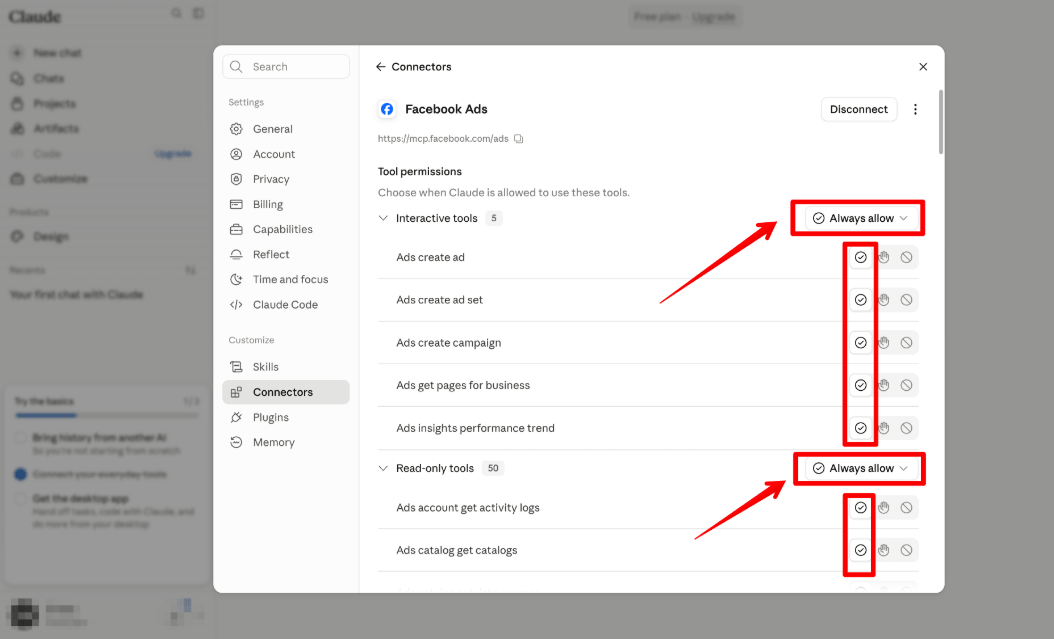This screenshot has width=1054, height=639.
Task: Click Upgrade in Free plan banner
Action: point(713,17)
